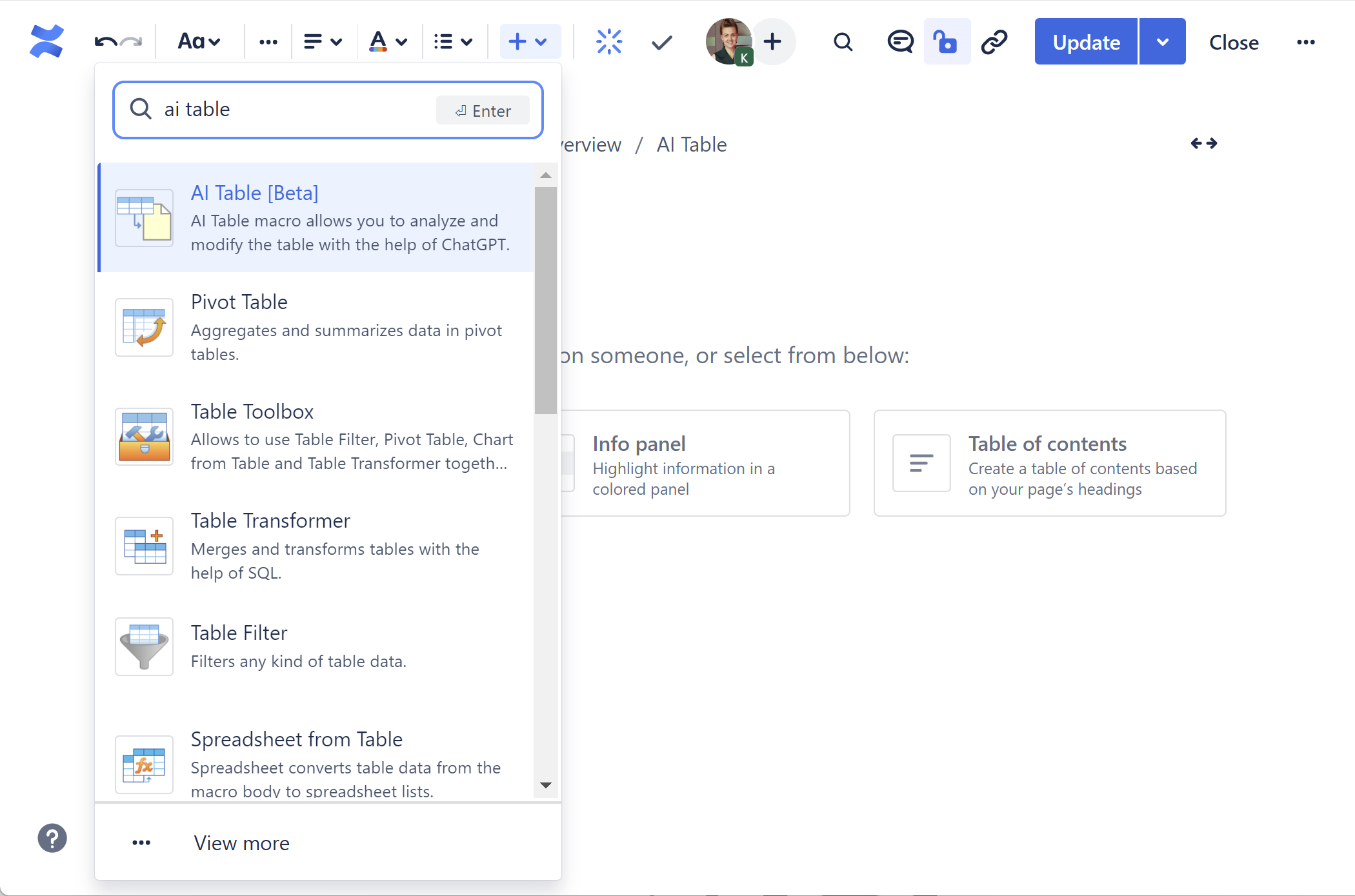Click the Confluence logo icon

pos(46,42)
